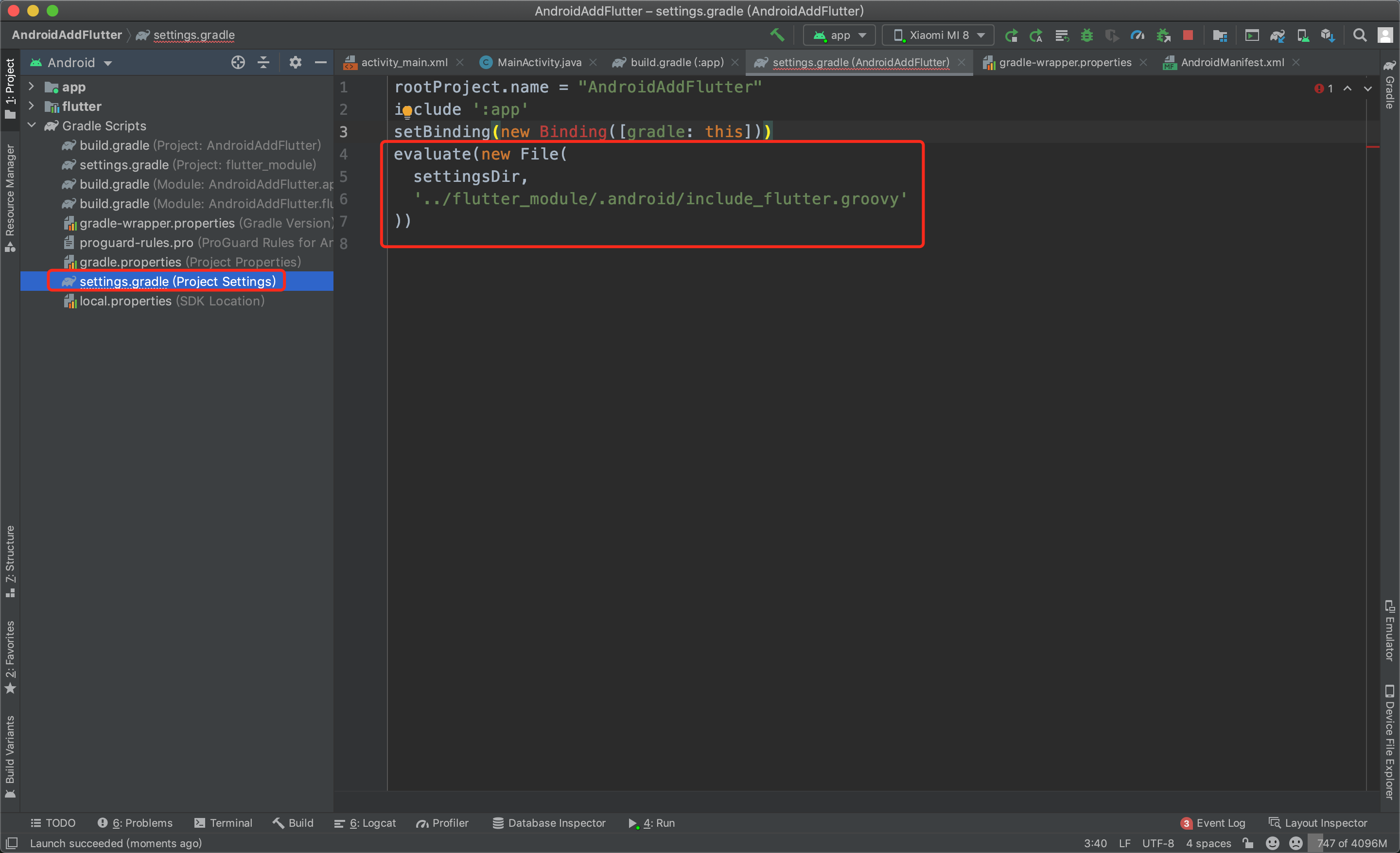This screenshot has width=1400, height=853.
Task: Open the Profiler gauge icon in toolbar
Action: tap(1137, 35)
